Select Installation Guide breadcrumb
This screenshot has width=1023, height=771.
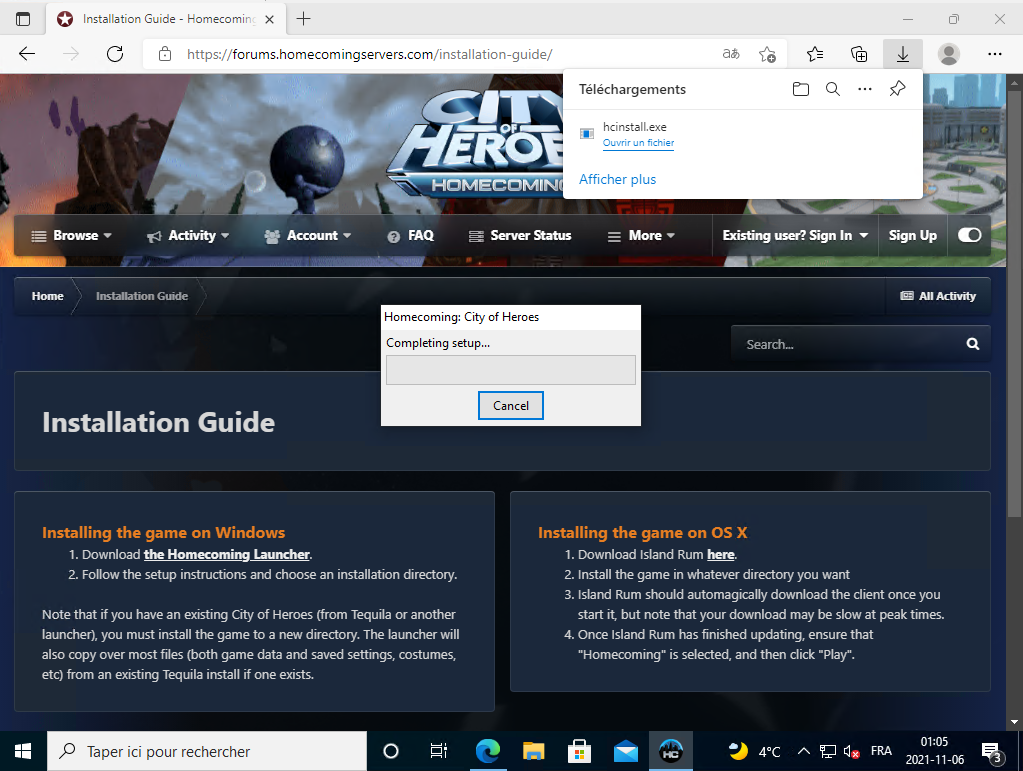tap(142, 296)
